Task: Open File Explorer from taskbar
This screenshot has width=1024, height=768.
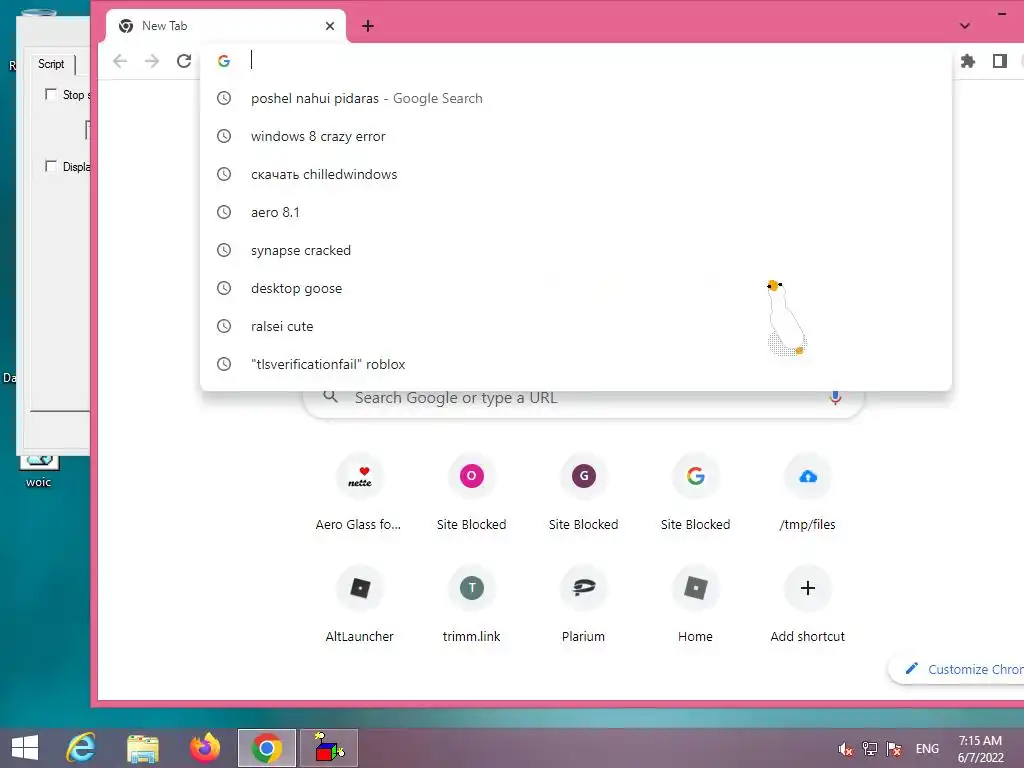Action: [143, 748]
